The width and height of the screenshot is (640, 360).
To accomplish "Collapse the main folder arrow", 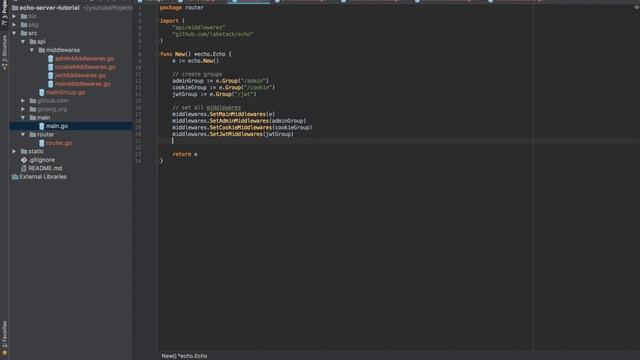I will (23, 118).
